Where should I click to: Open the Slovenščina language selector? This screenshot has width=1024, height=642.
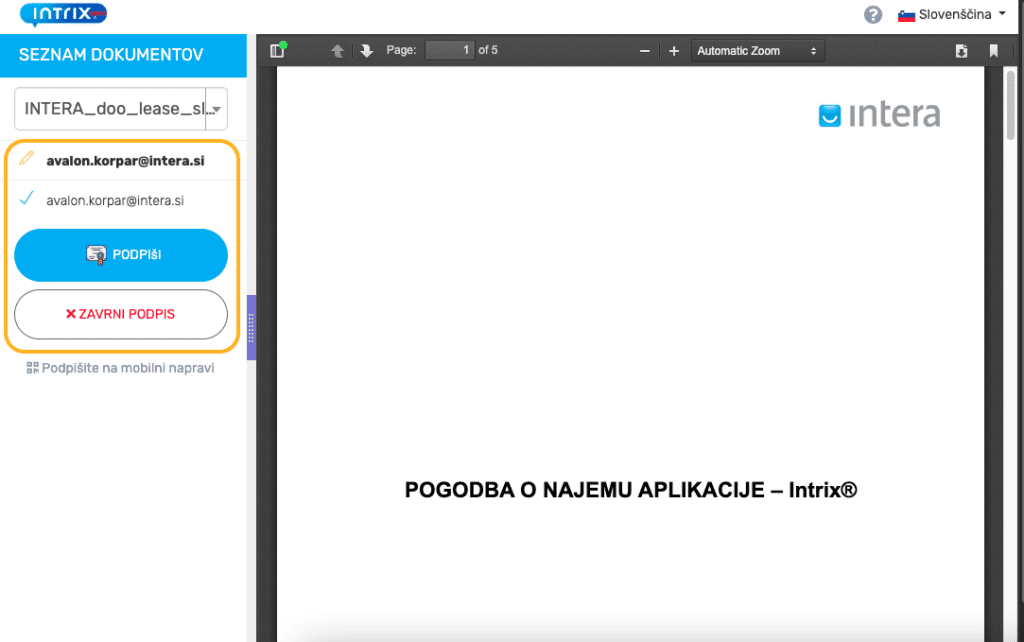point(955,14)
